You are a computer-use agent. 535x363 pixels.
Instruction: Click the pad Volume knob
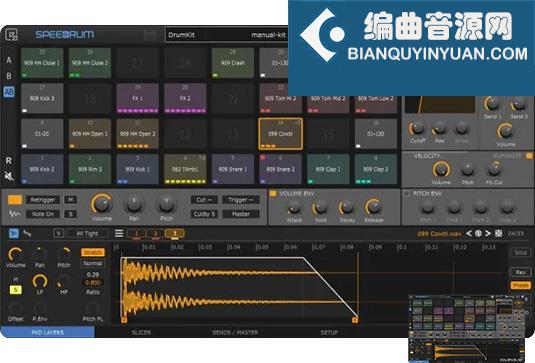[x=102, y=204]
